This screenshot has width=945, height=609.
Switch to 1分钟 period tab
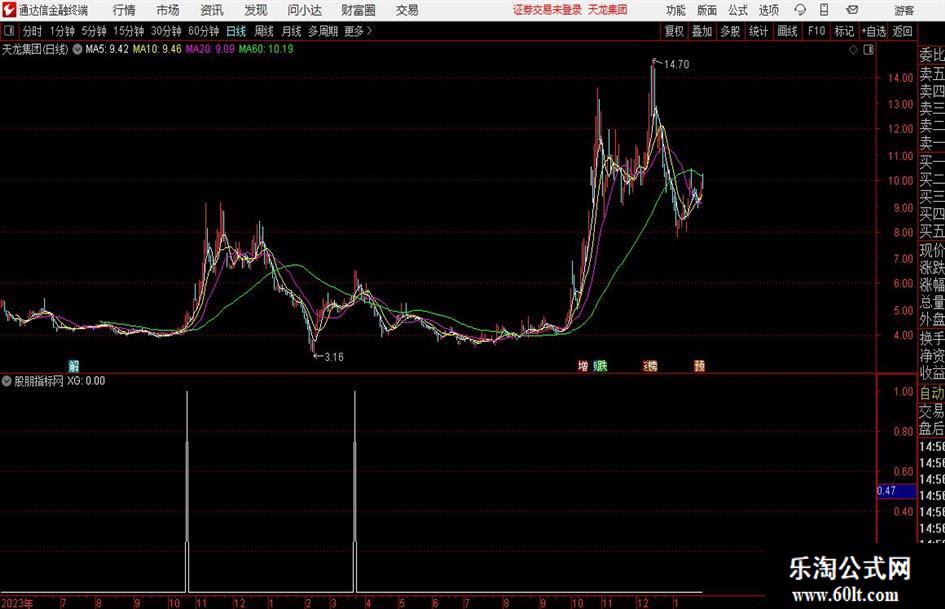point(62,31)
